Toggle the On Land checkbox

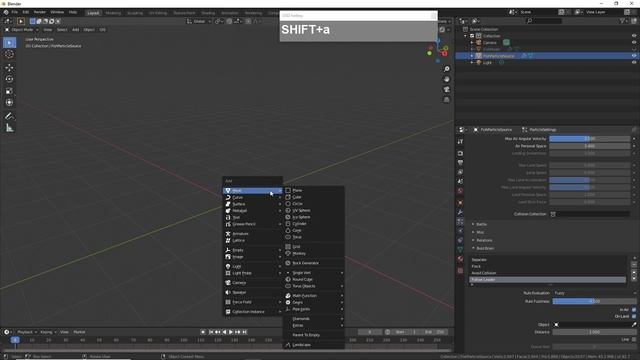pyautogui.click(x=634, y=316)
